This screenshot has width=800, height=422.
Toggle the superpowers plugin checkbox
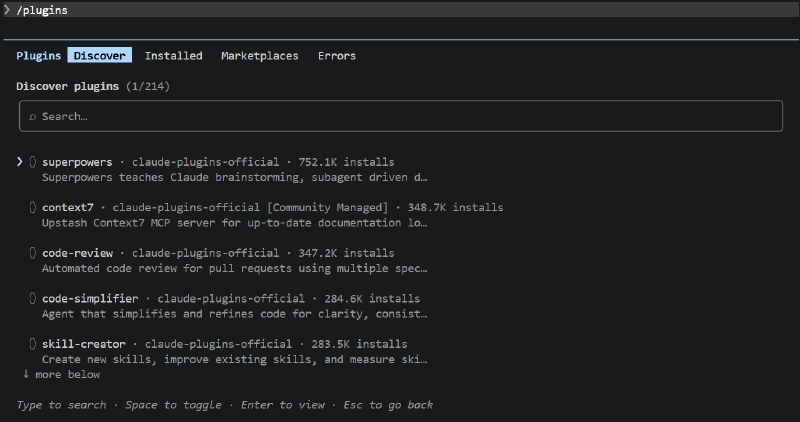tap(33, 162)
